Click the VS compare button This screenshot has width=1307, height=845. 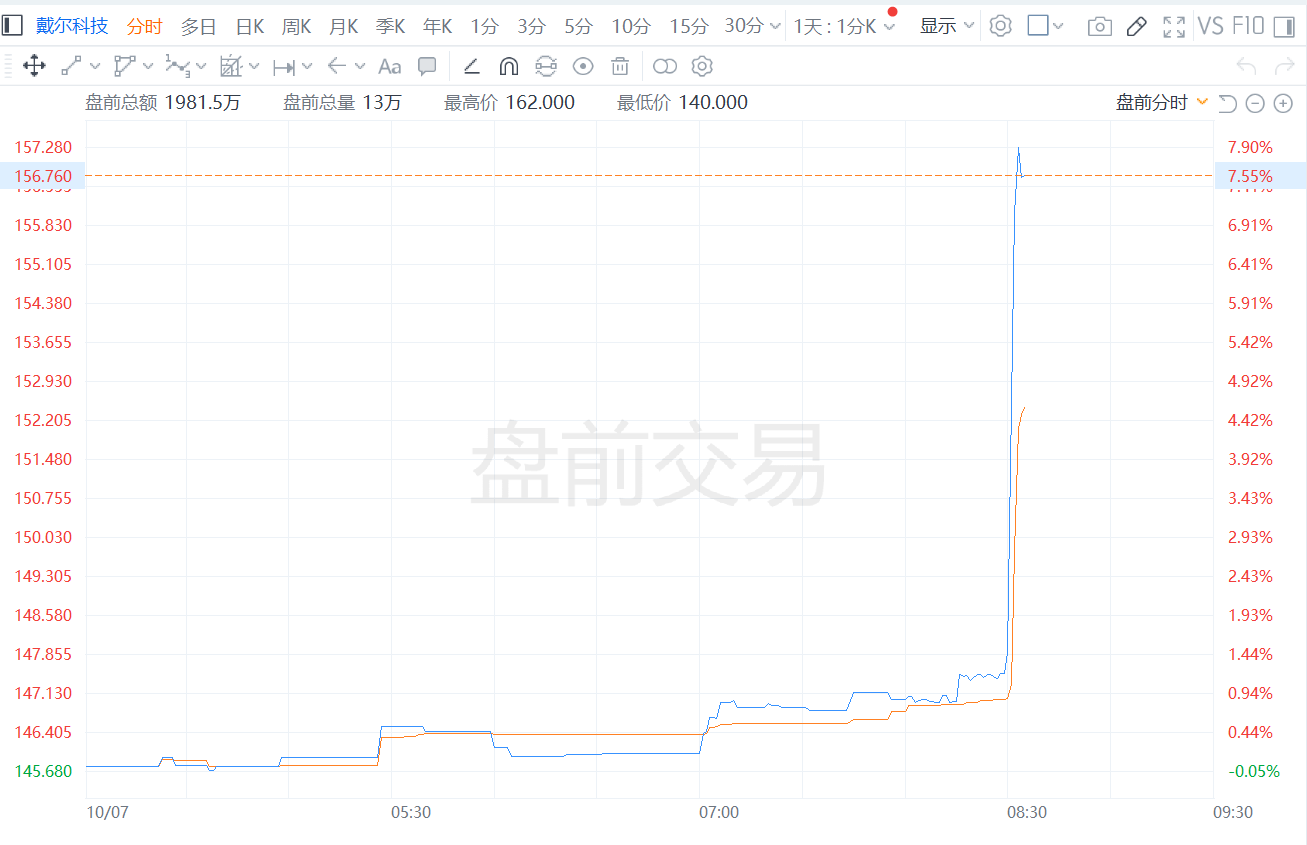(x=1210, y=26)
